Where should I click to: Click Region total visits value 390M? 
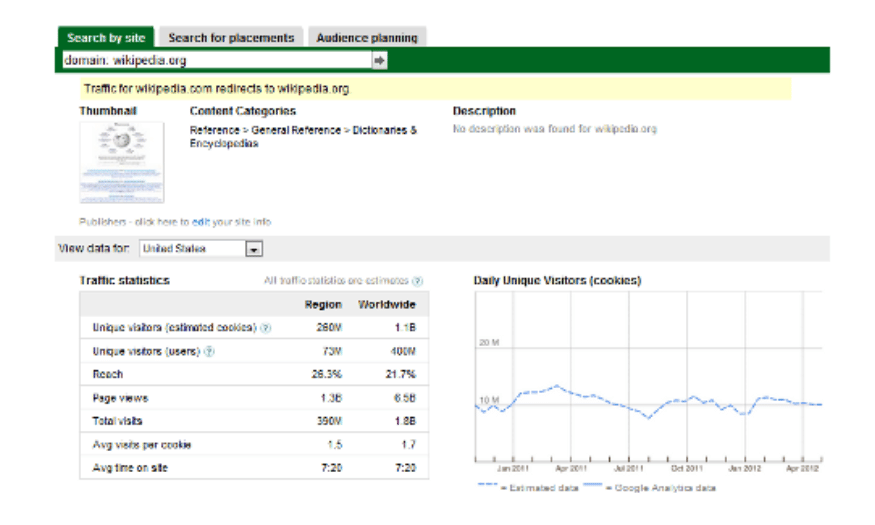(329, 421)
